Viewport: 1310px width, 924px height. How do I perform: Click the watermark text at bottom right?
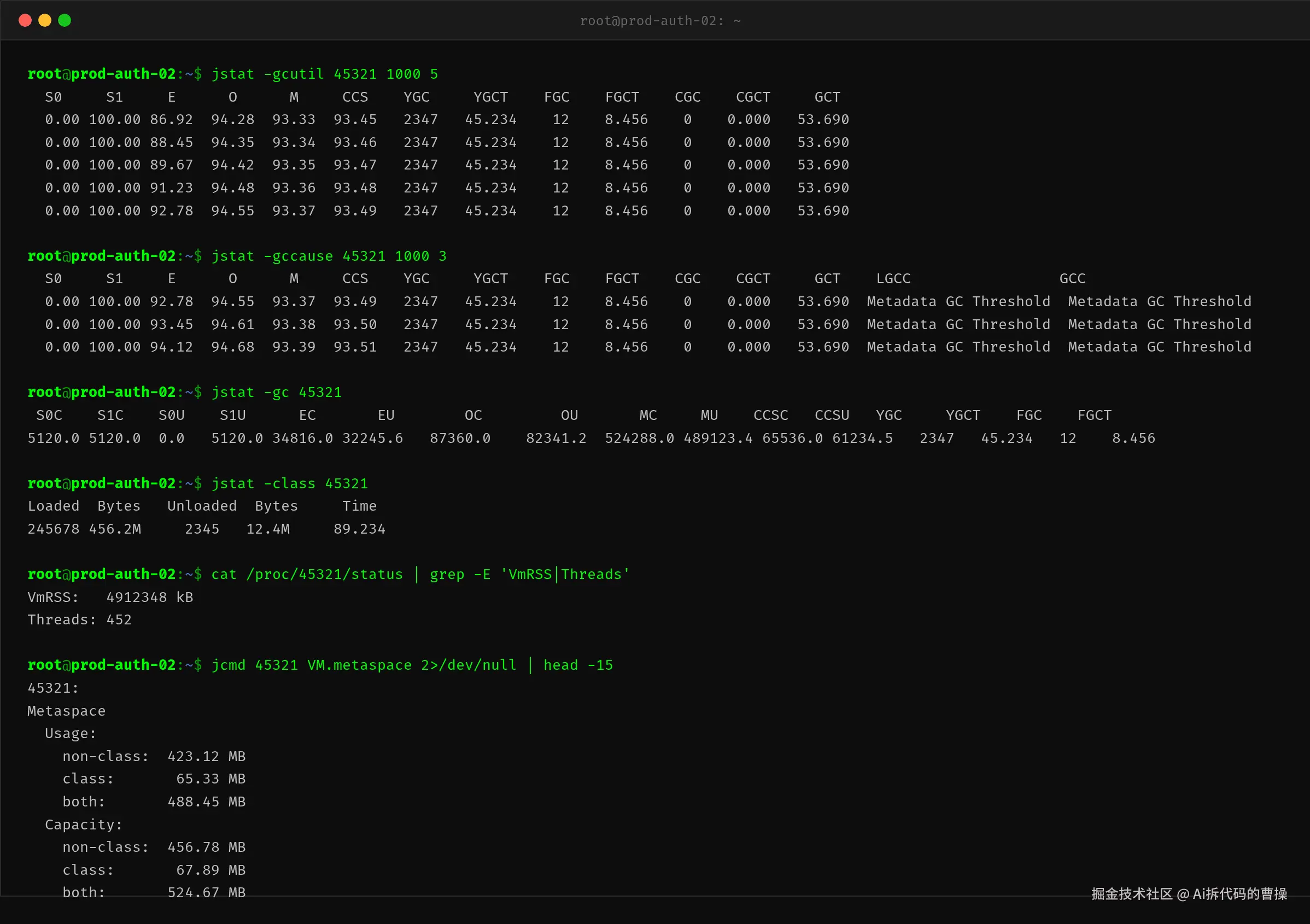pyautogui.click(x=1189, y=894)
